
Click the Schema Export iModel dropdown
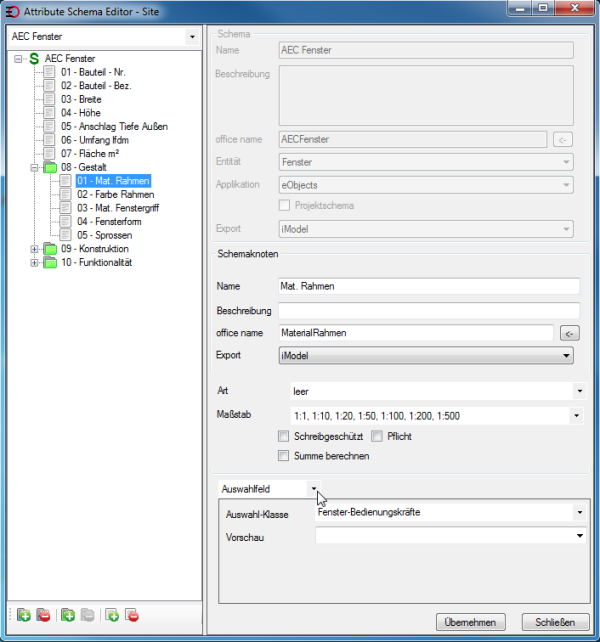click(x=426, y=229)
